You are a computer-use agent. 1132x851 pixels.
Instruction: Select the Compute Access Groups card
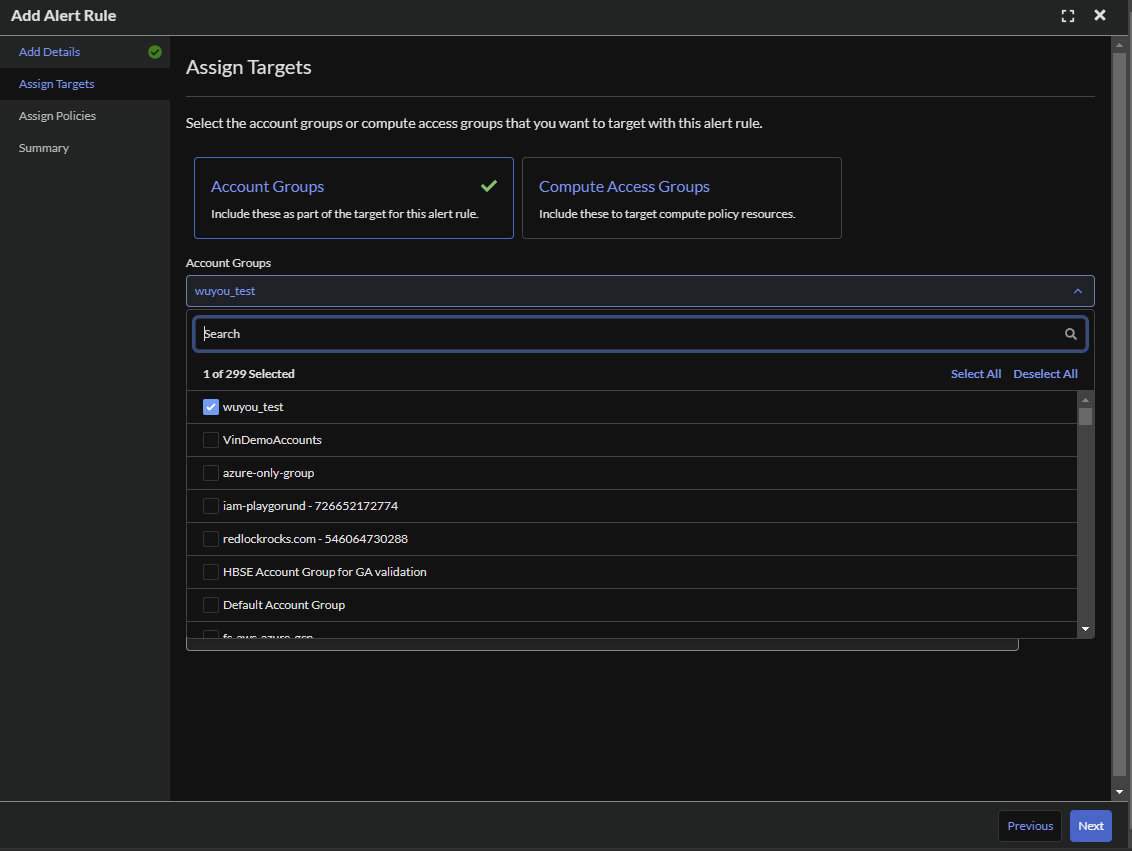pos(682,197)
